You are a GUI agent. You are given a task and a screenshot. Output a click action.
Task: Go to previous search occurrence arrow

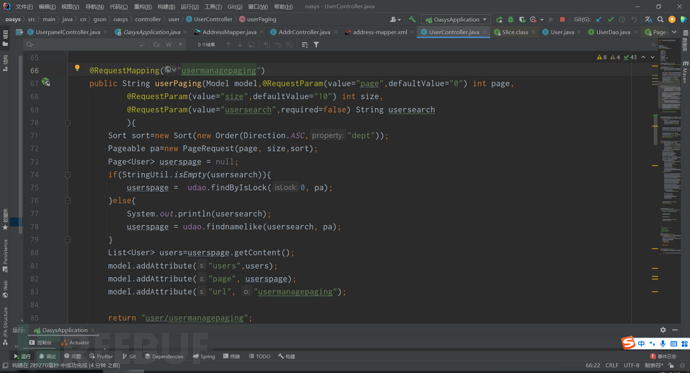[228, 45]
